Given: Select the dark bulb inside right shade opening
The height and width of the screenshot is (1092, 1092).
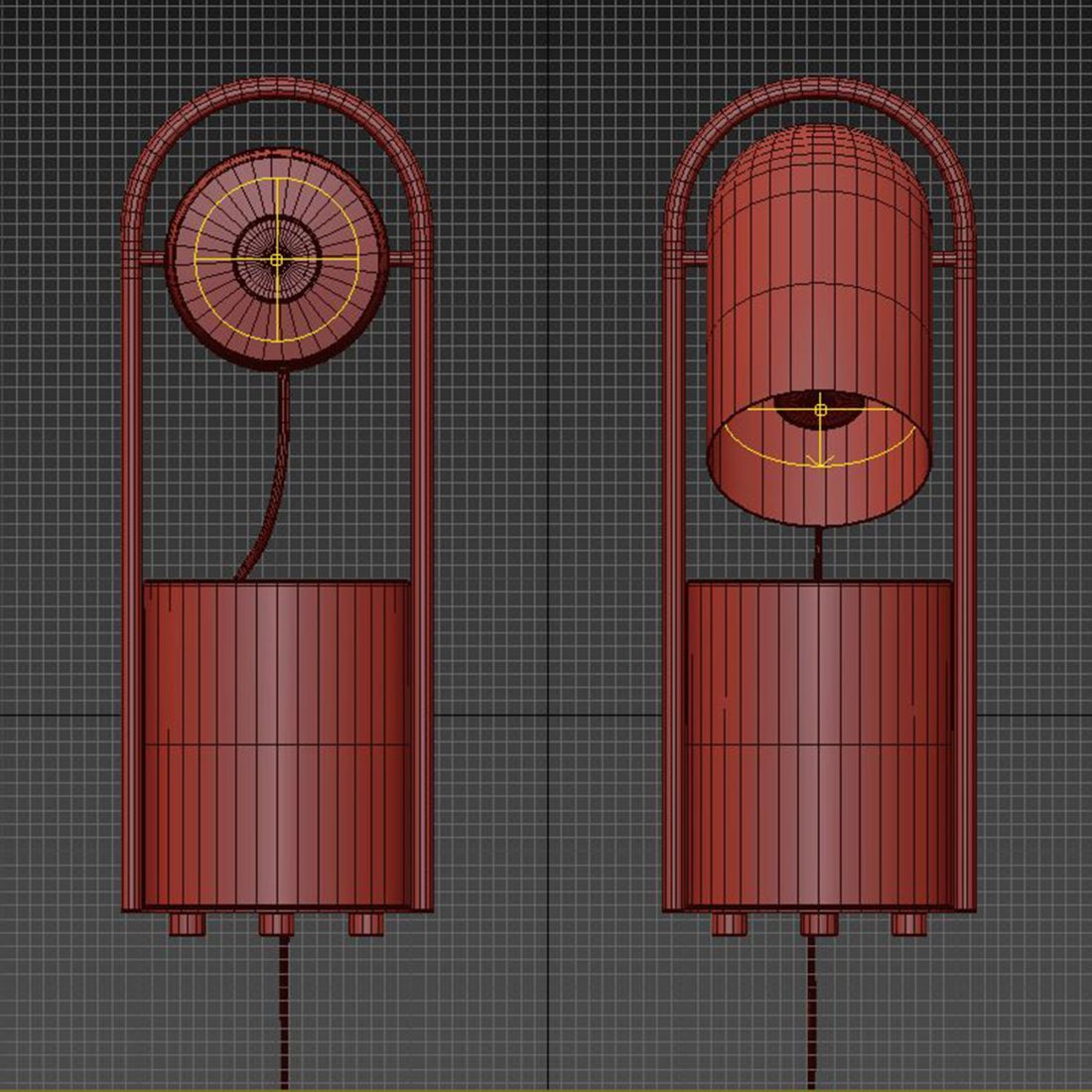Looking at the screenshot, I should (x=820, y=409).
